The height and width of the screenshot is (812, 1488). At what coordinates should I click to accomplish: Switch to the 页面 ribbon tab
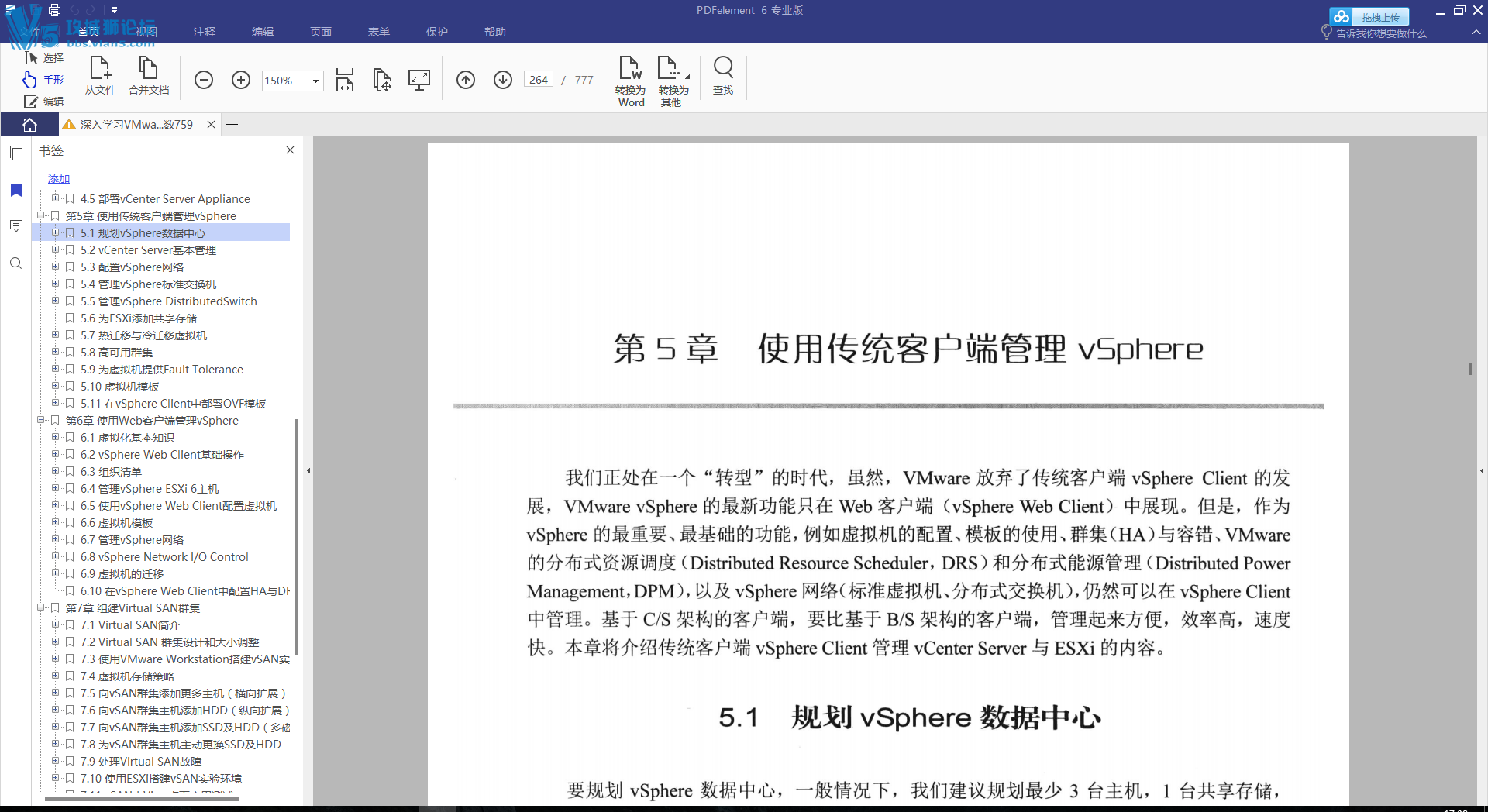pyautogui.click(x=321, y=32)
